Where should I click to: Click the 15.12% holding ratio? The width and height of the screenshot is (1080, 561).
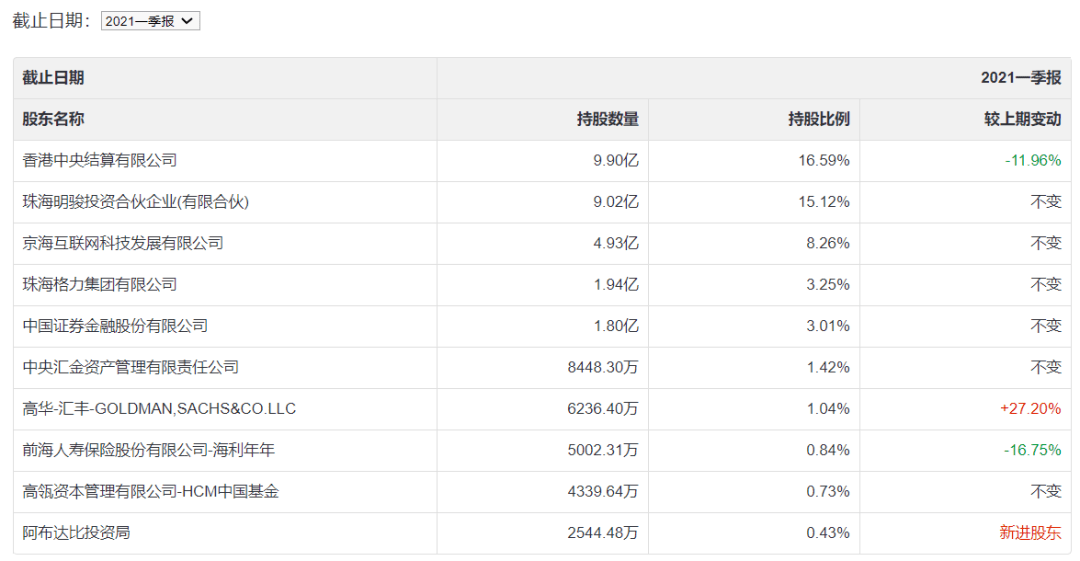click(x=824, y=202)
